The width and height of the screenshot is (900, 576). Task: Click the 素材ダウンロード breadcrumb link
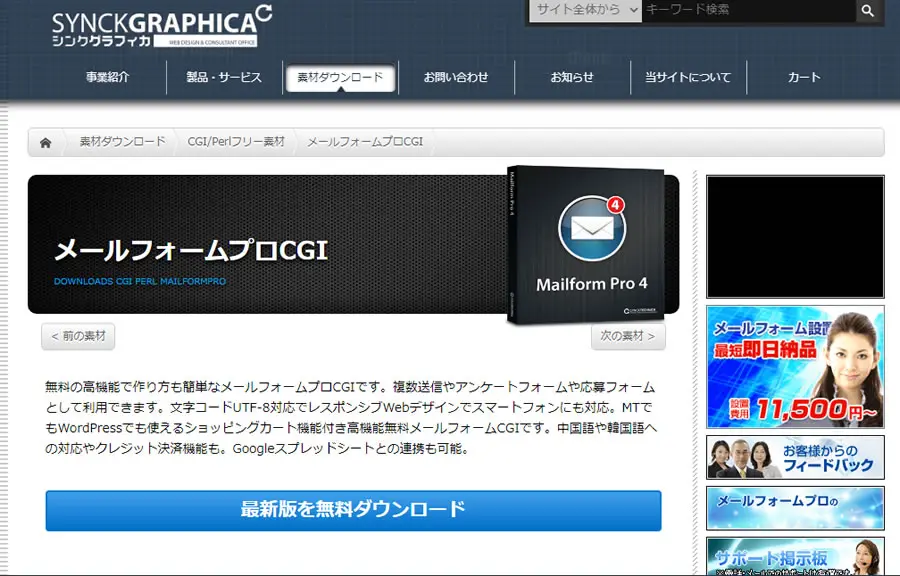122,142
